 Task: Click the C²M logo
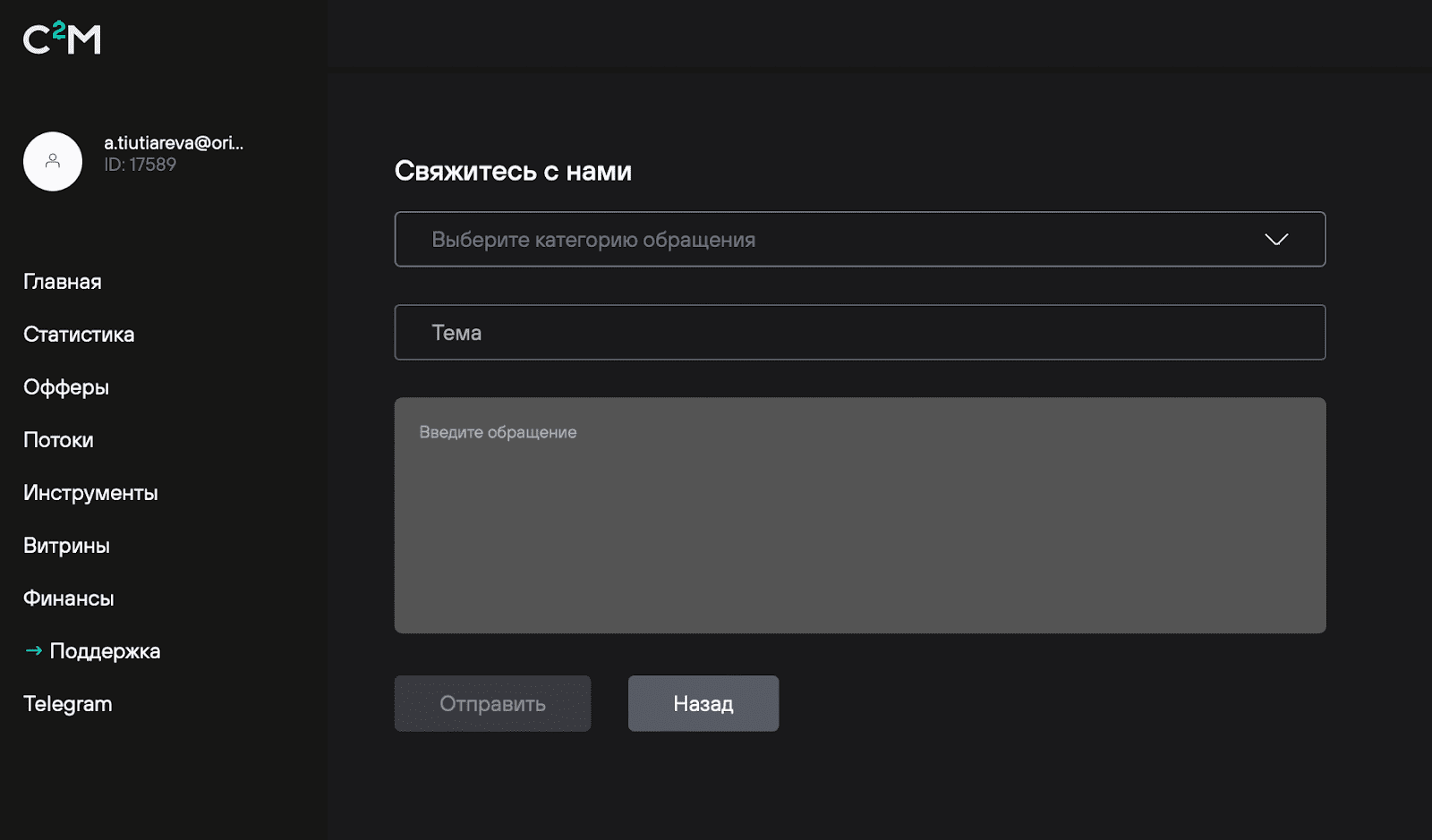(62, 38)
